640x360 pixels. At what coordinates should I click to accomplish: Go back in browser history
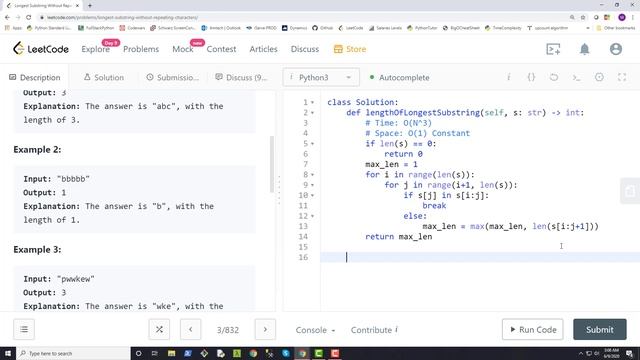7,17
